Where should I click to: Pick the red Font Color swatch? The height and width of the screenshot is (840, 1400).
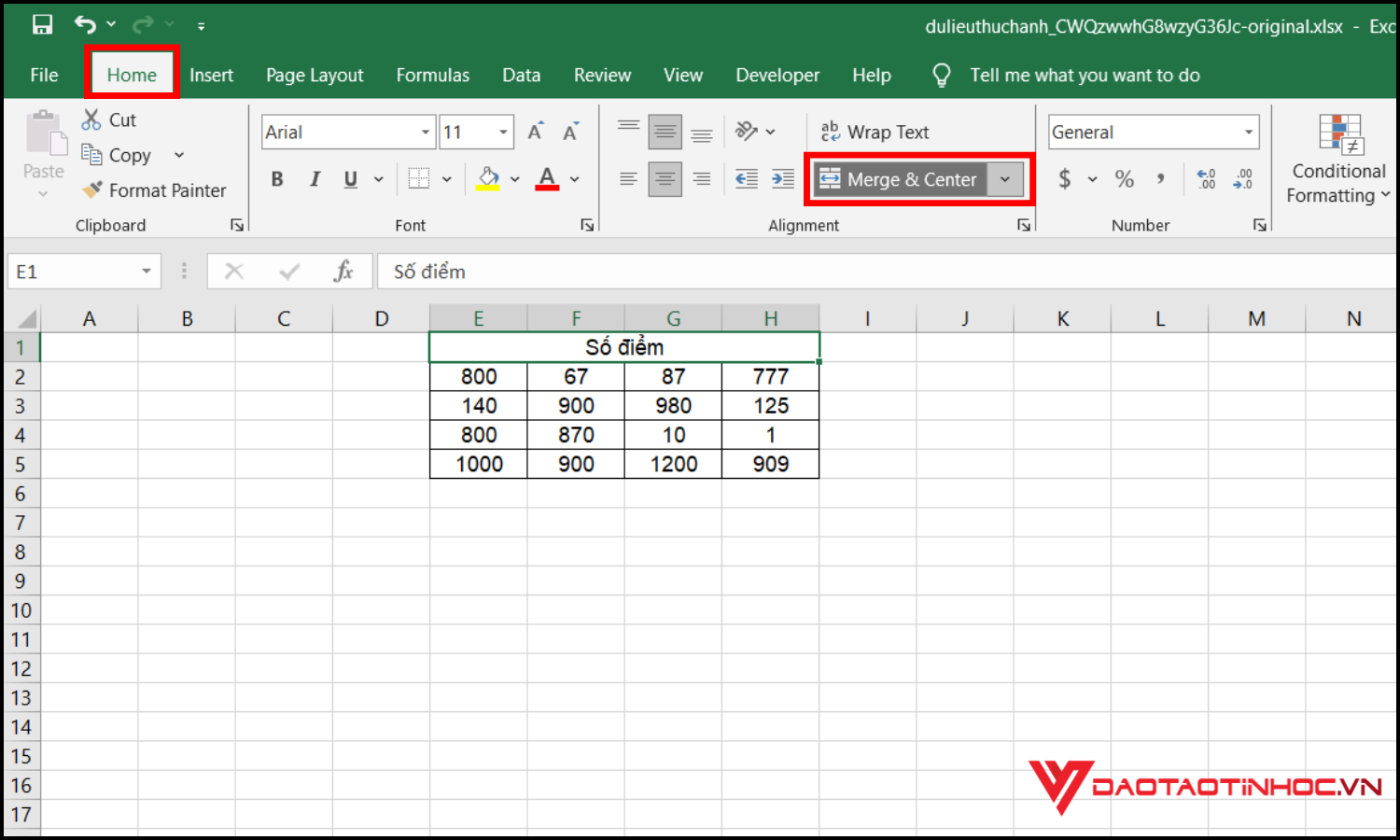[x=546, y=178]
